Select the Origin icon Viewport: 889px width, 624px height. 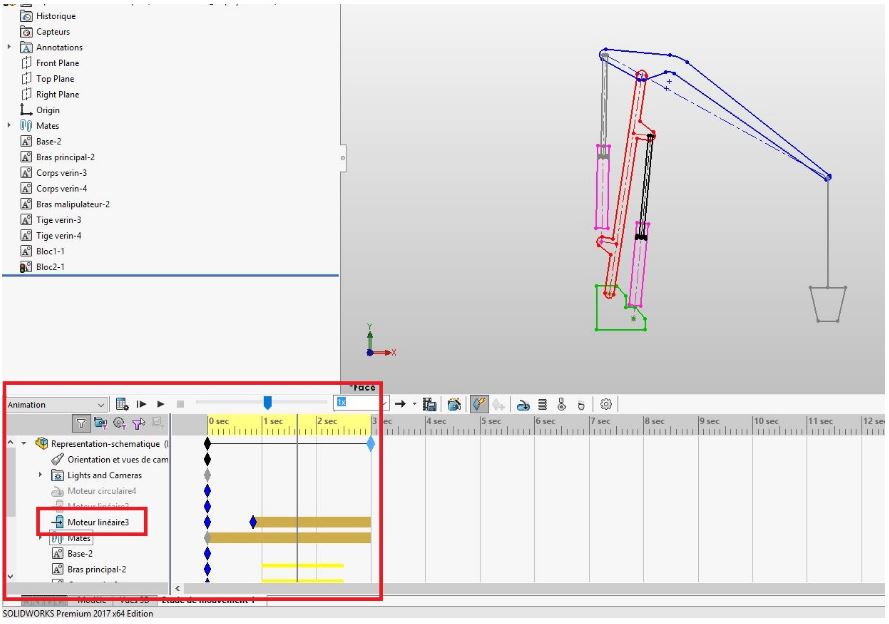tap(26, 109)
